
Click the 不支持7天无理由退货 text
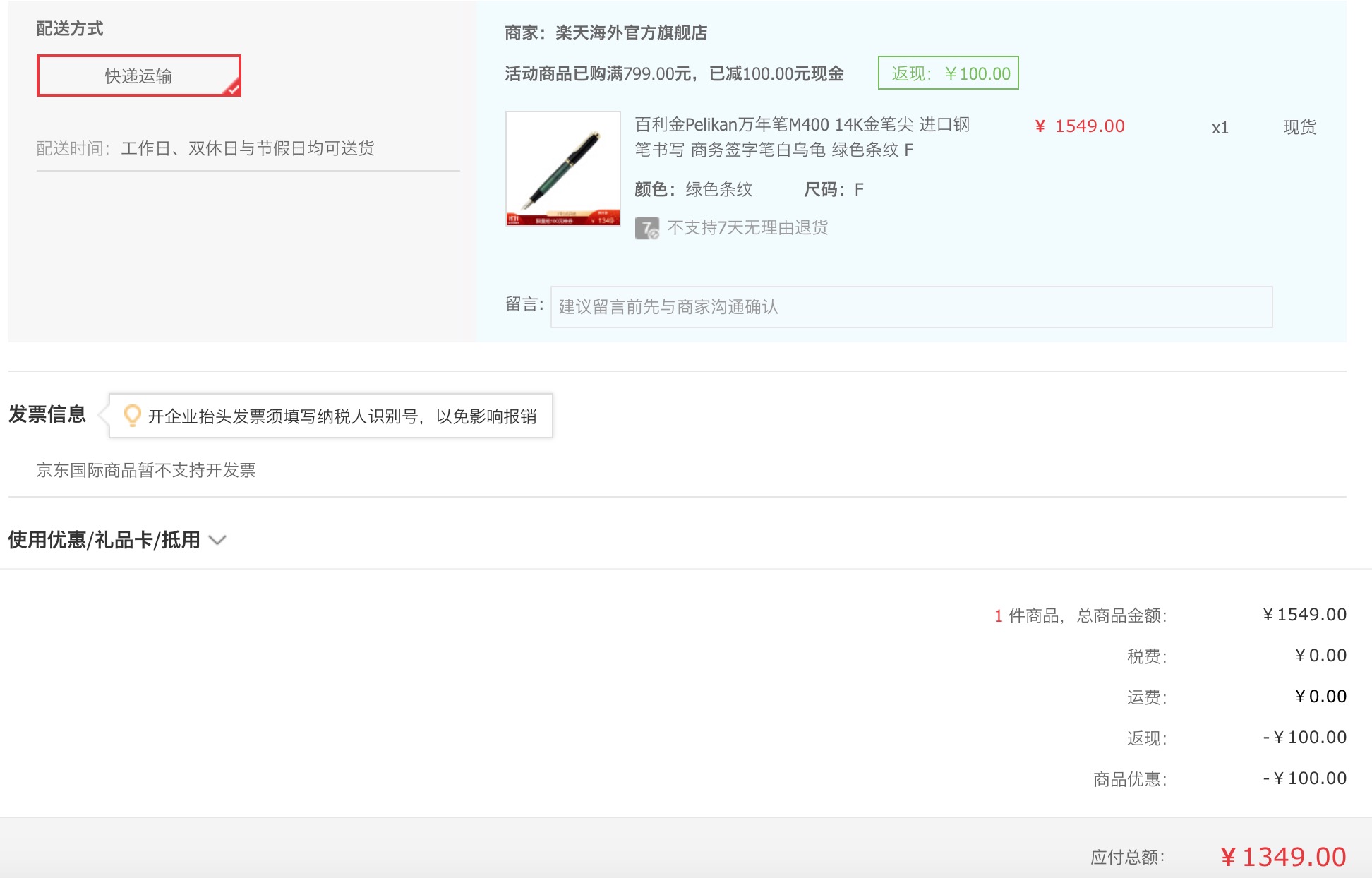pyautogui.click(x=747, y=227)
